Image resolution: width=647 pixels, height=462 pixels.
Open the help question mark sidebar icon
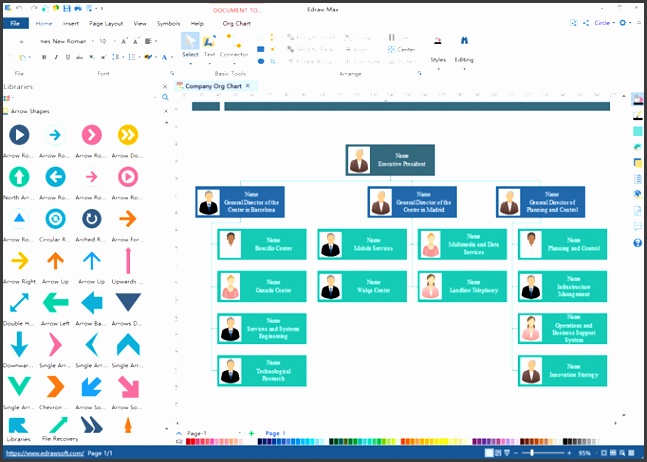(x=638, y=243)
